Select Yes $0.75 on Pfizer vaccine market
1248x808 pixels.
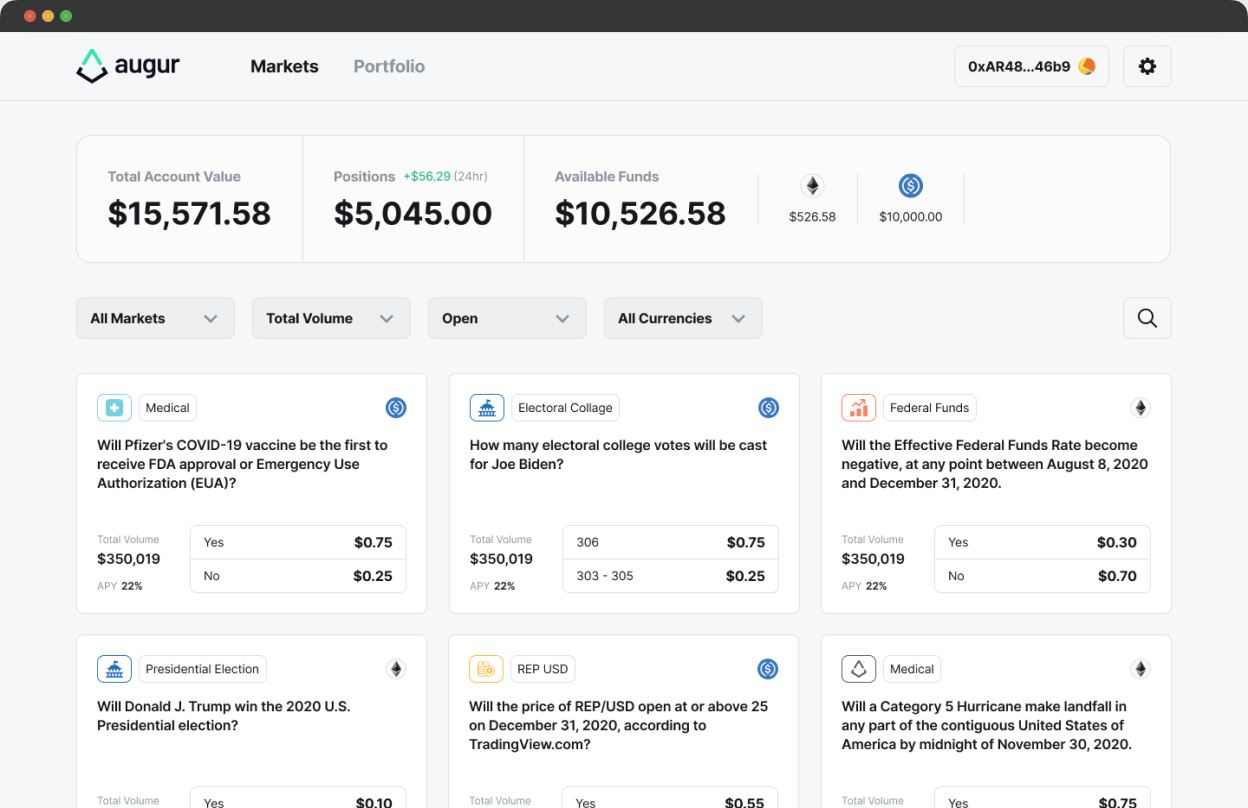click(298, 542)
